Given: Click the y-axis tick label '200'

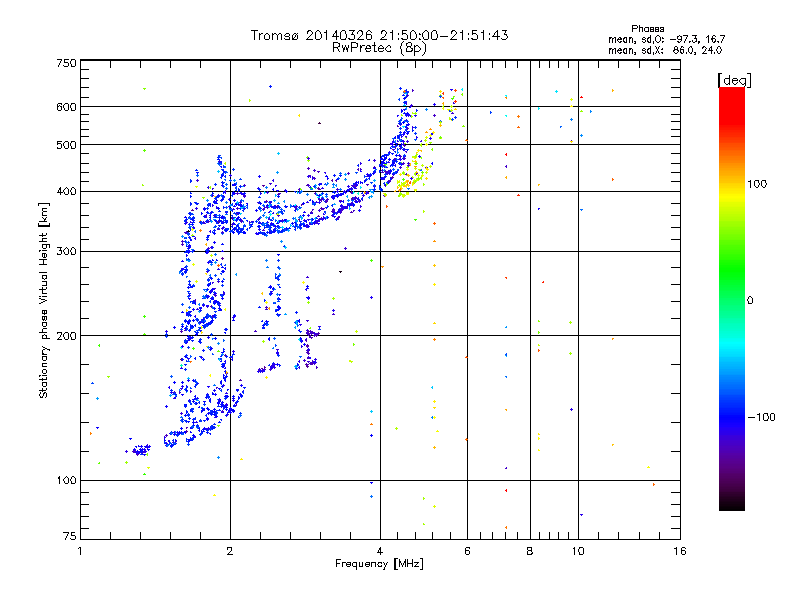Looking at the screenshot, I should pyautogui.click(x=66, y=336).
